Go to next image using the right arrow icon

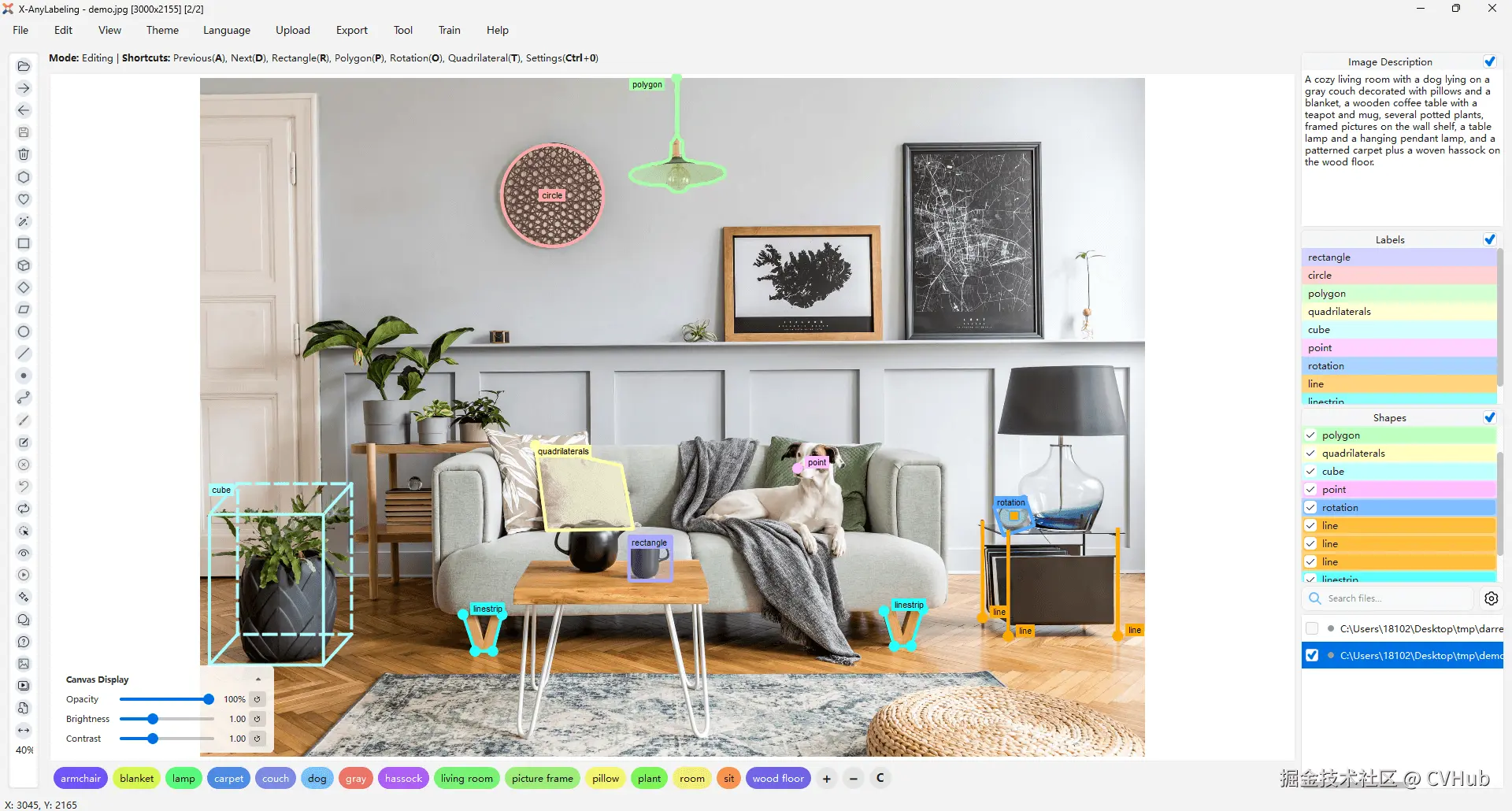tap(24, 88)
